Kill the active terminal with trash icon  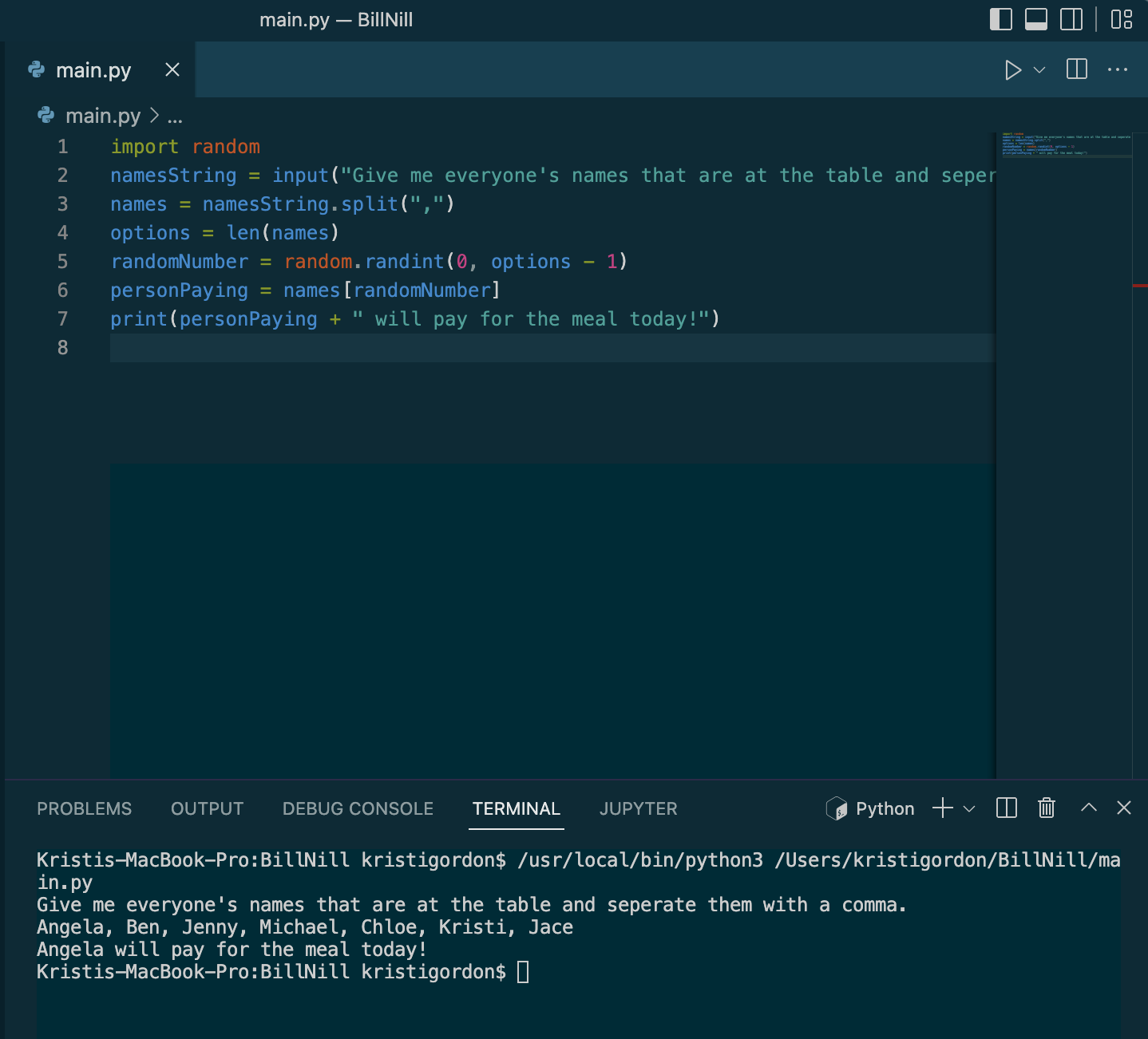coord(1047,808)
